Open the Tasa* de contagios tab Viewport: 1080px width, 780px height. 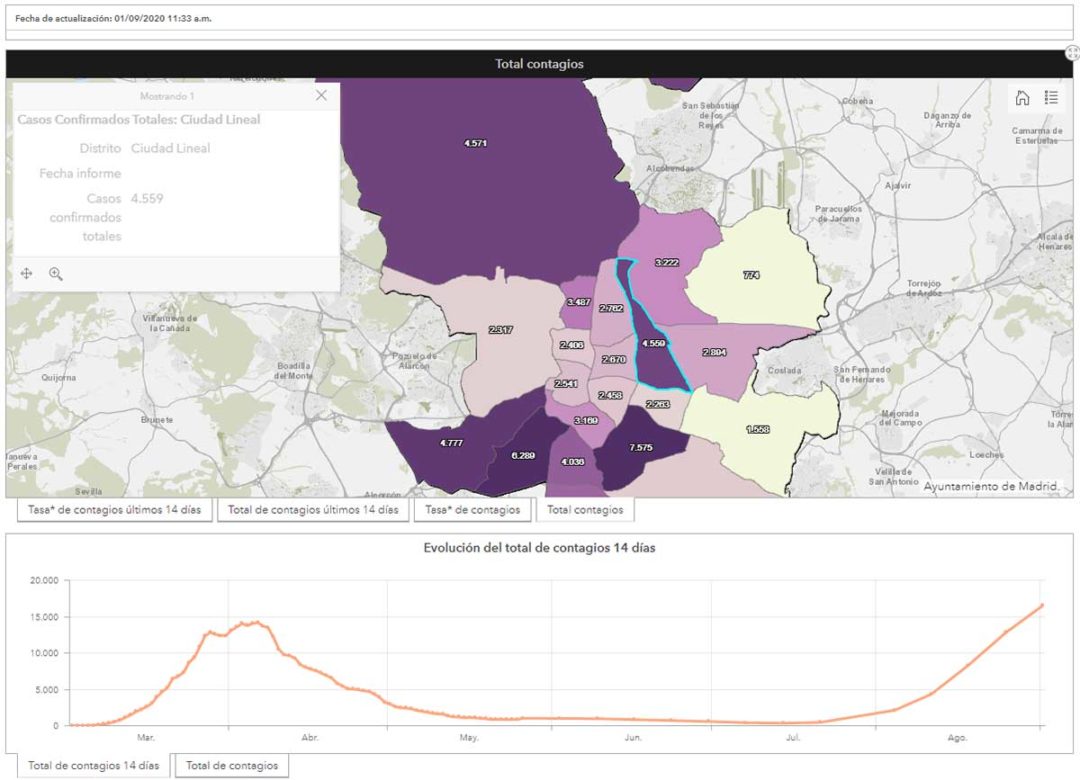(x=472, y=510)
